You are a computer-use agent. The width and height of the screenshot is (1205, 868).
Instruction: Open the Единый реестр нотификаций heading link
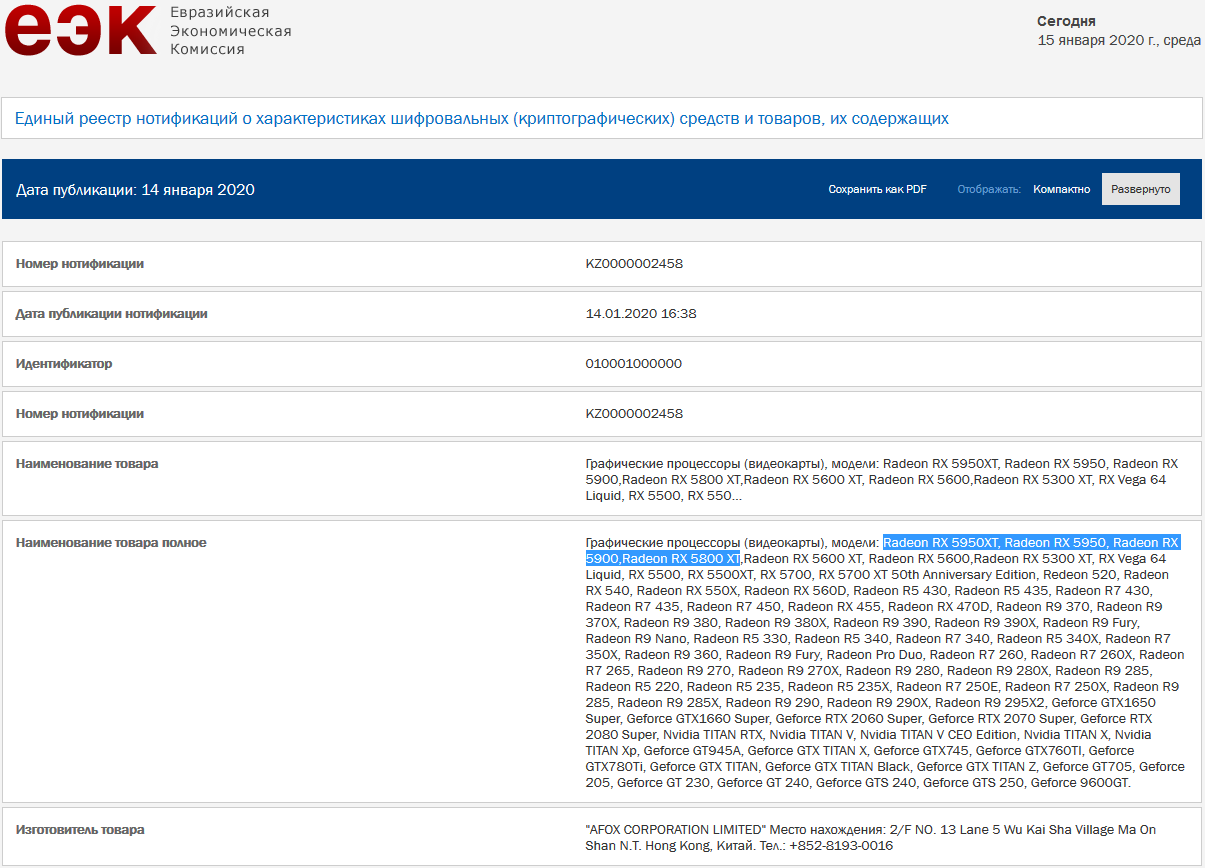(x=482, y=119)
